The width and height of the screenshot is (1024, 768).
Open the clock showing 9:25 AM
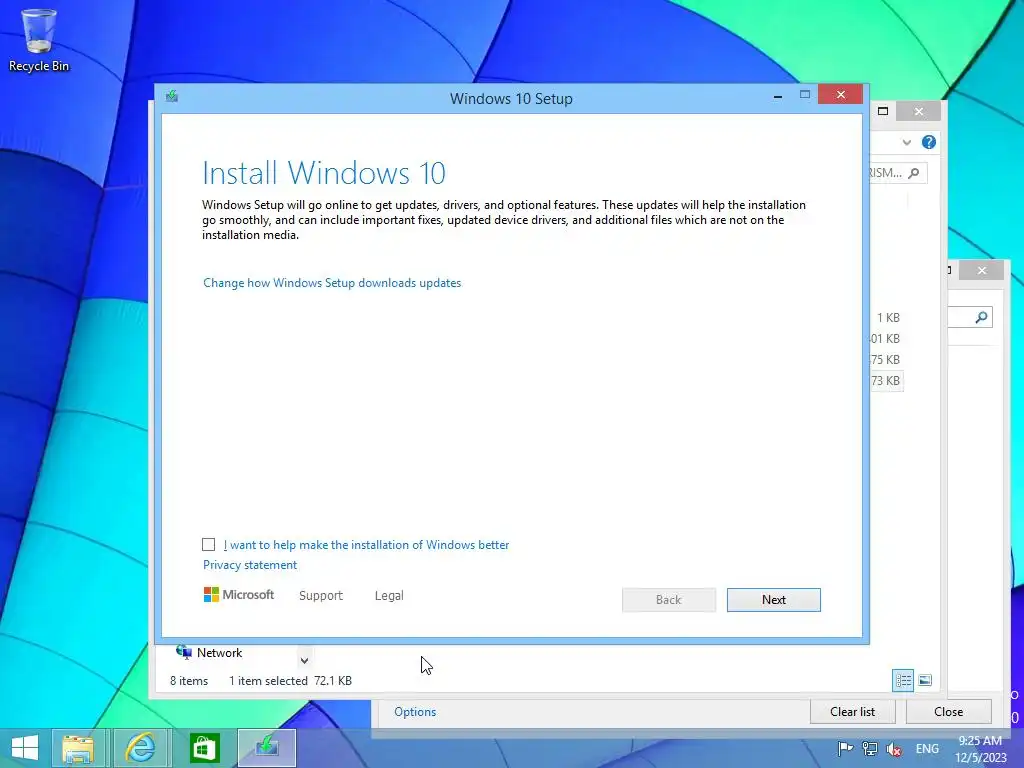(980, 749)
